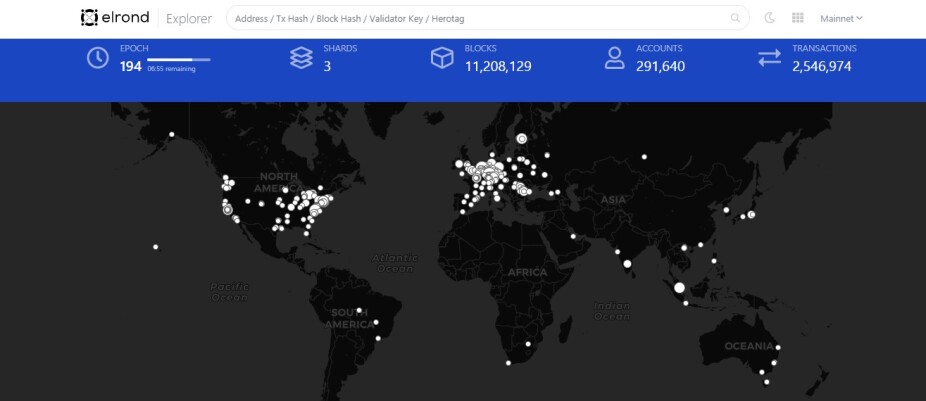Focus the Address / Tx Hash search field

click(x=478, y=18)
